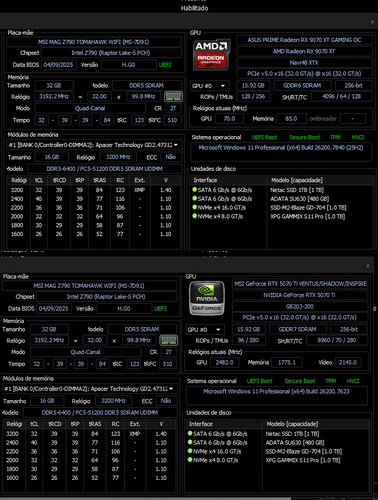The height and width of the screenshot is (500, 378).
Task: Click HVCI indicator in NVIDIA window
Action: coord(353,381)
